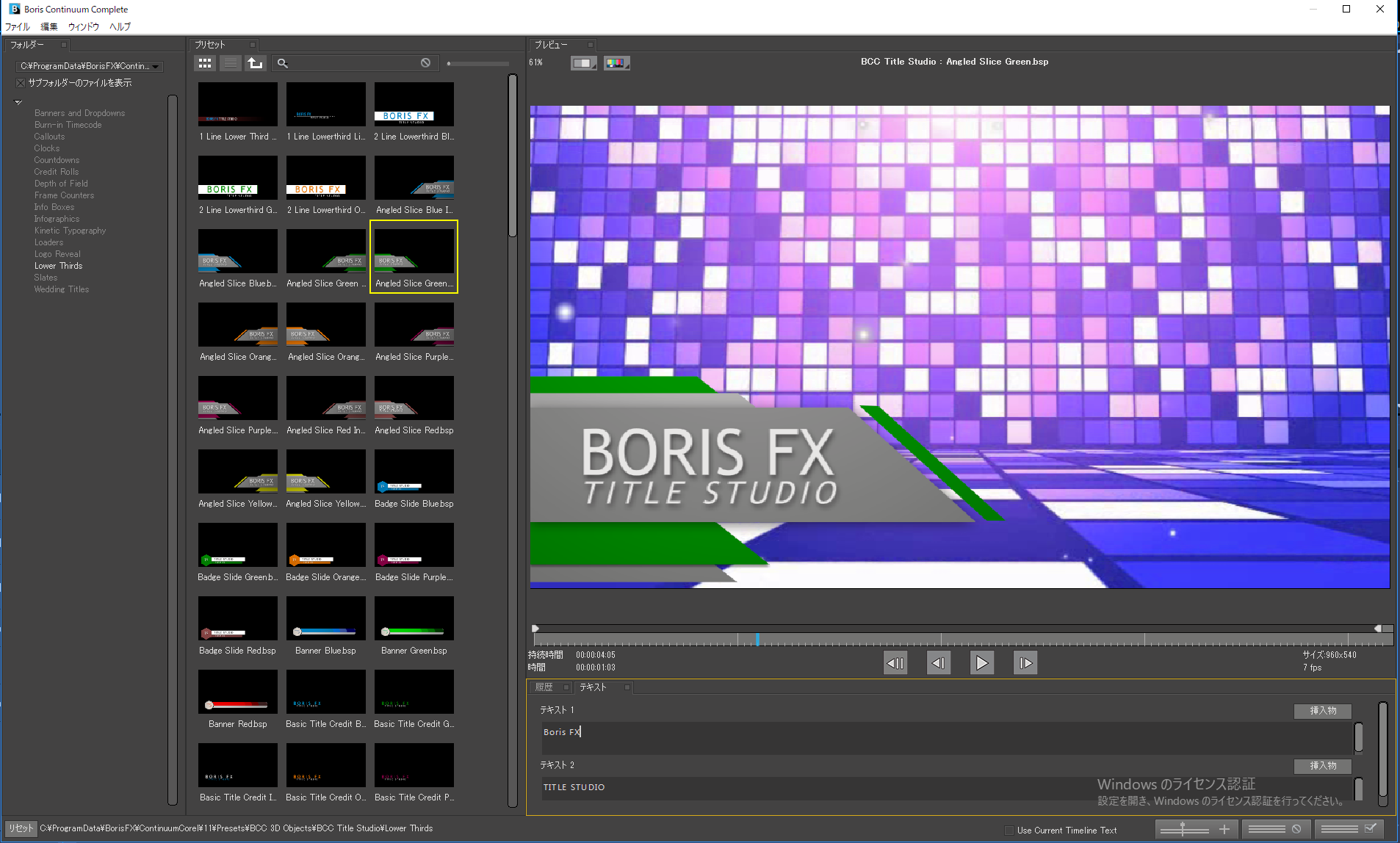Switch to the テキスト tab
This screenshot has width=1400, height=843.
593,687
